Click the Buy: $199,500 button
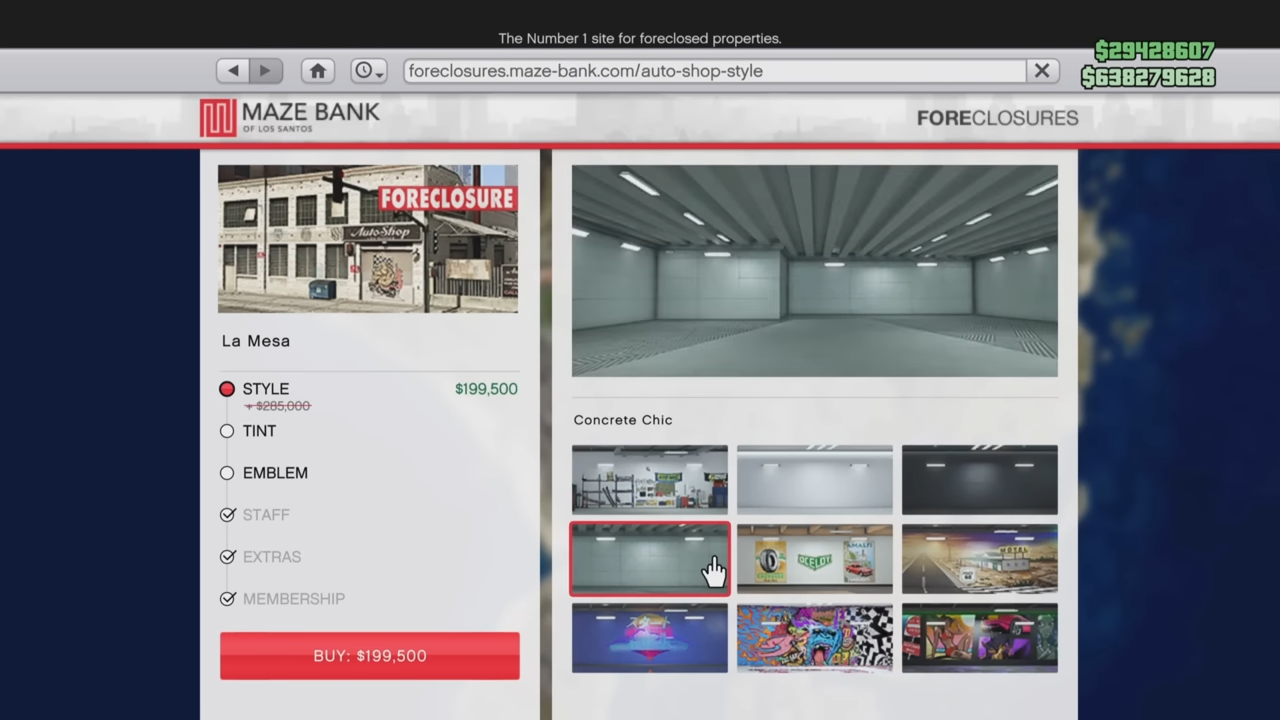1280x720 pixels. [x=370, y=656]
